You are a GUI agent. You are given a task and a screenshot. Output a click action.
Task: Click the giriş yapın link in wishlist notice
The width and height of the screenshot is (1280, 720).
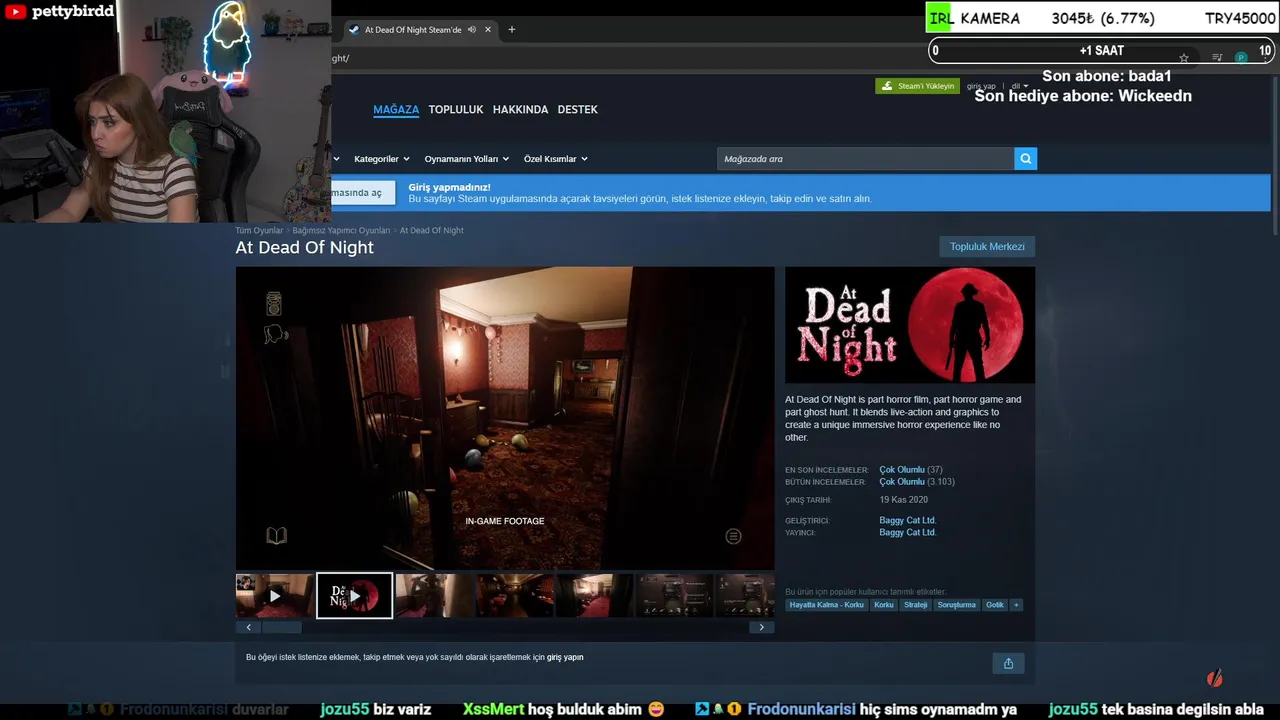point(565,658)
